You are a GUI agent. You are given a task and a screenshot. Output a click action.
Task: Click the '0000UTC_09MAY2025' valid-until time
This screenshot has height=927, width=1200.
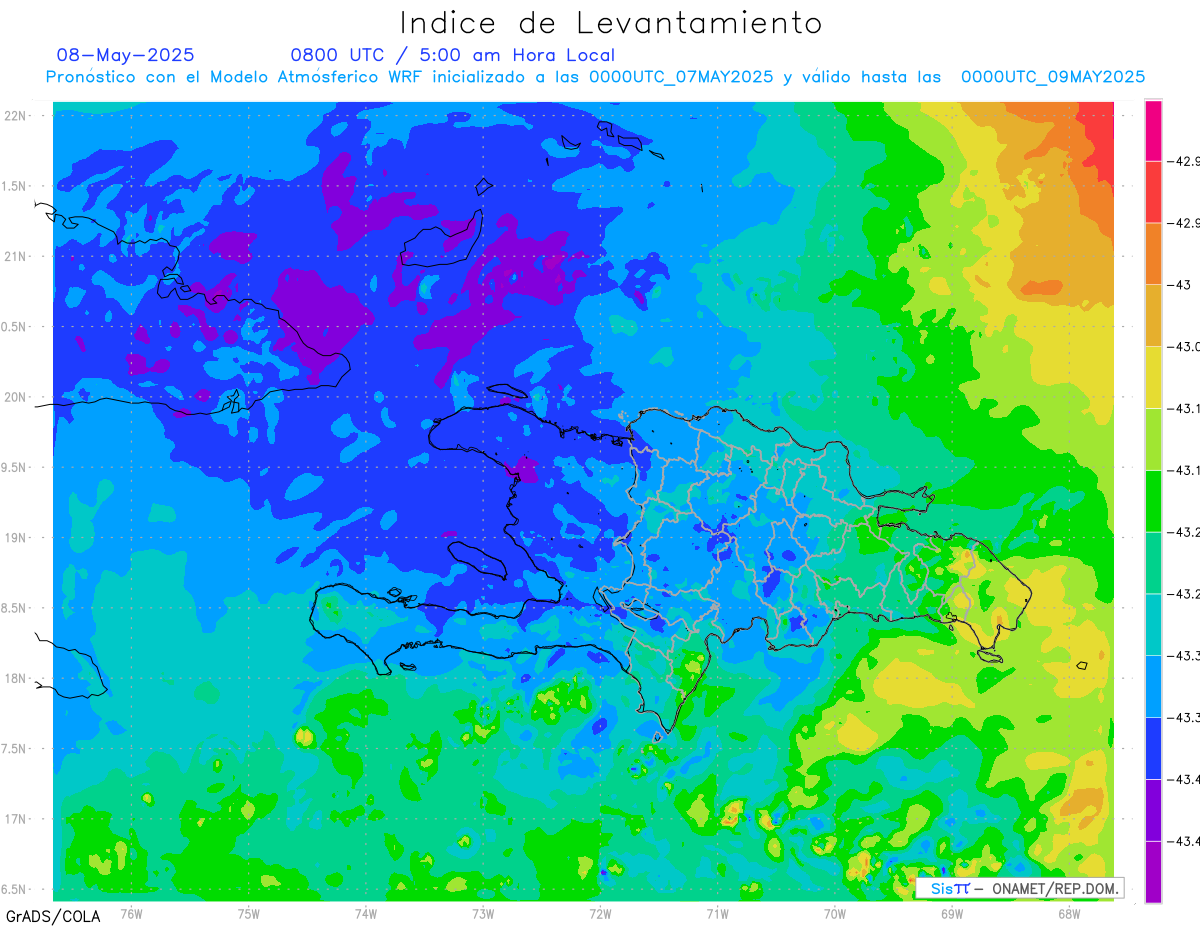point(1053,77)
